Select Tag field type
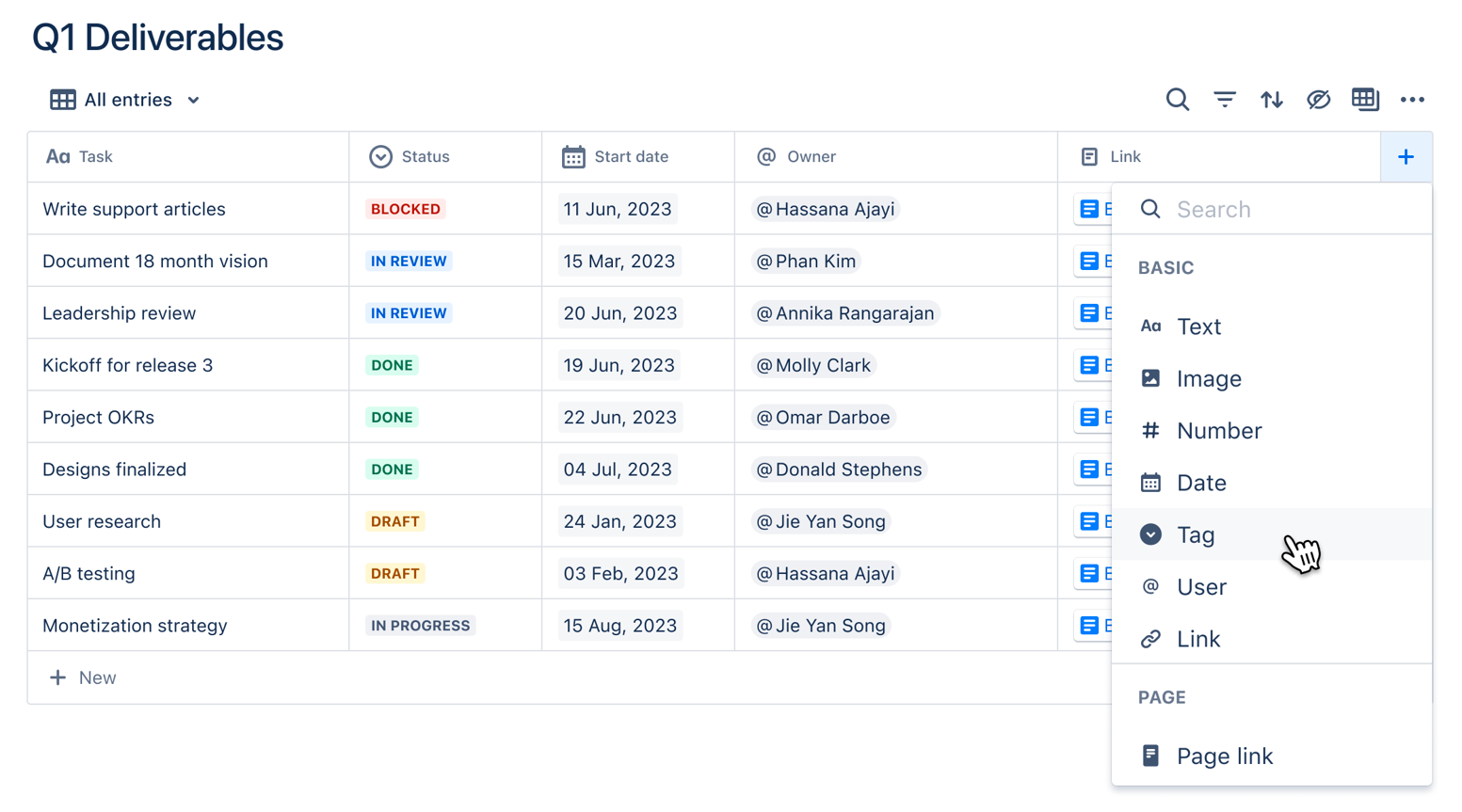Viewport: 1462px width, 812px height. (1272, 534)
